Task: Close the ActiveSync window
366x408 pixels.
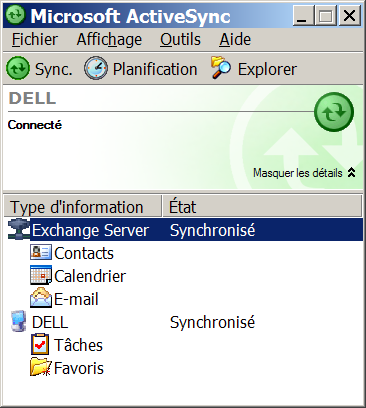Action: (349, 16)
